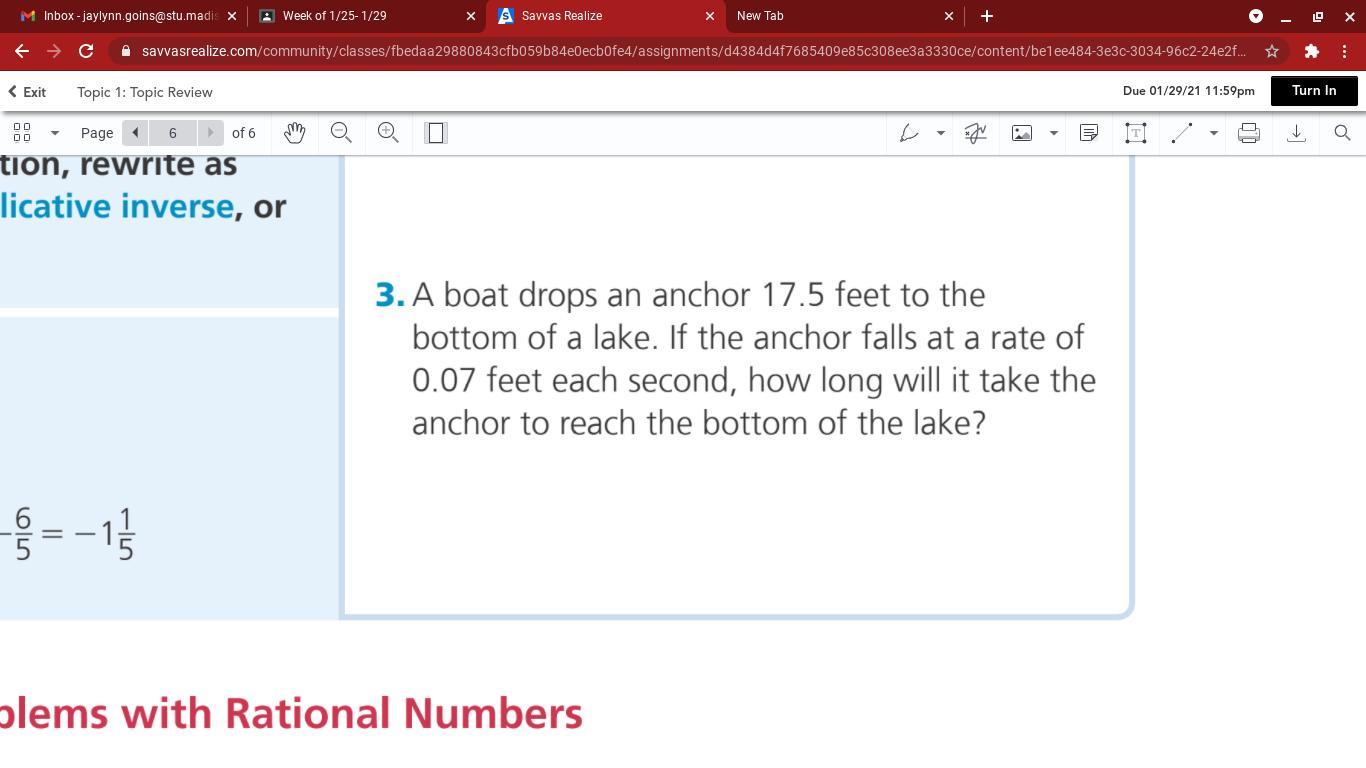
Task: Select the Pan hand tool
Action: (294, 133)
